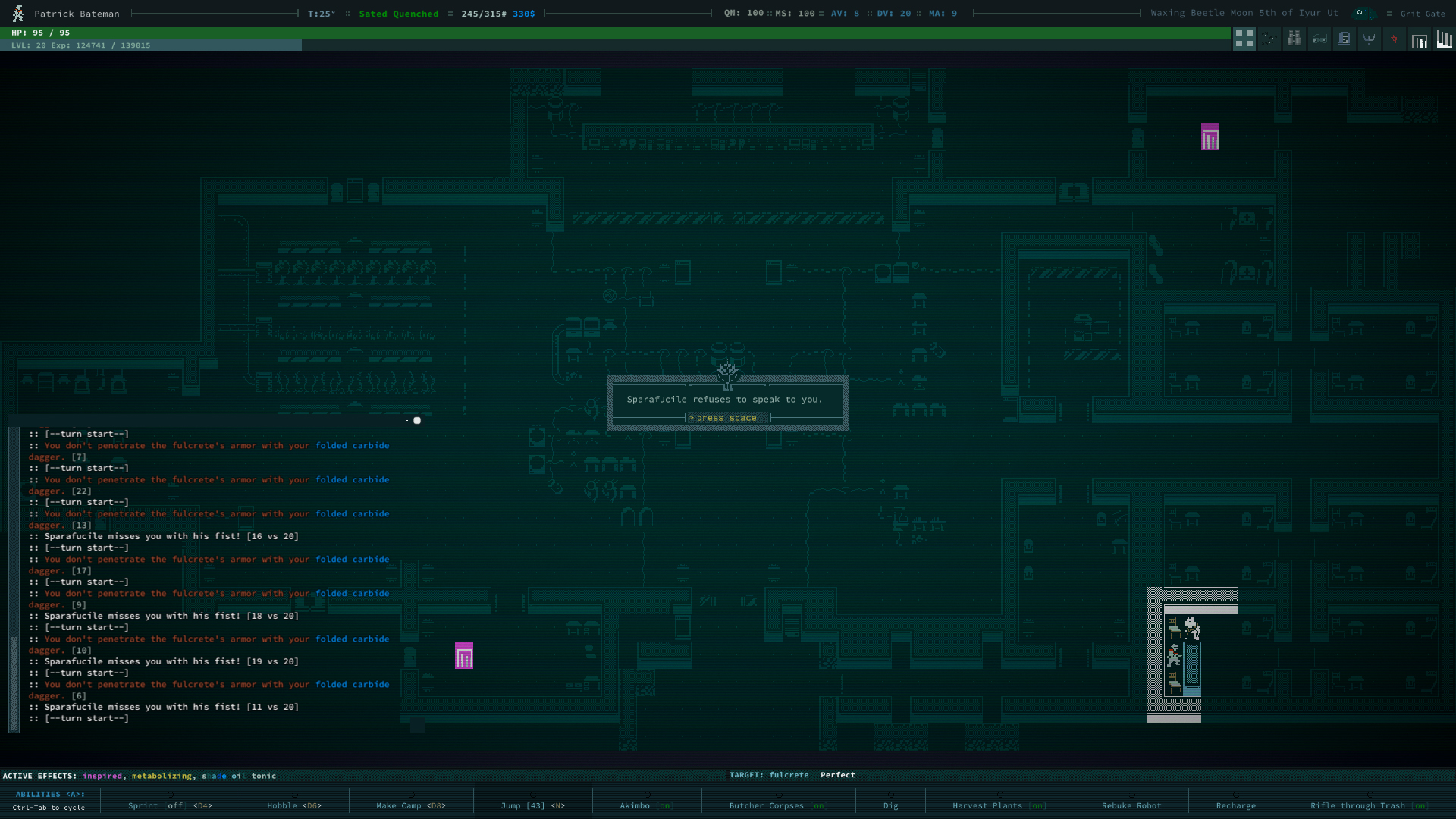This screenshot has width=1456, height=819.
Task: Click the red star icon in toolbar
Action: pos(1394,39)
